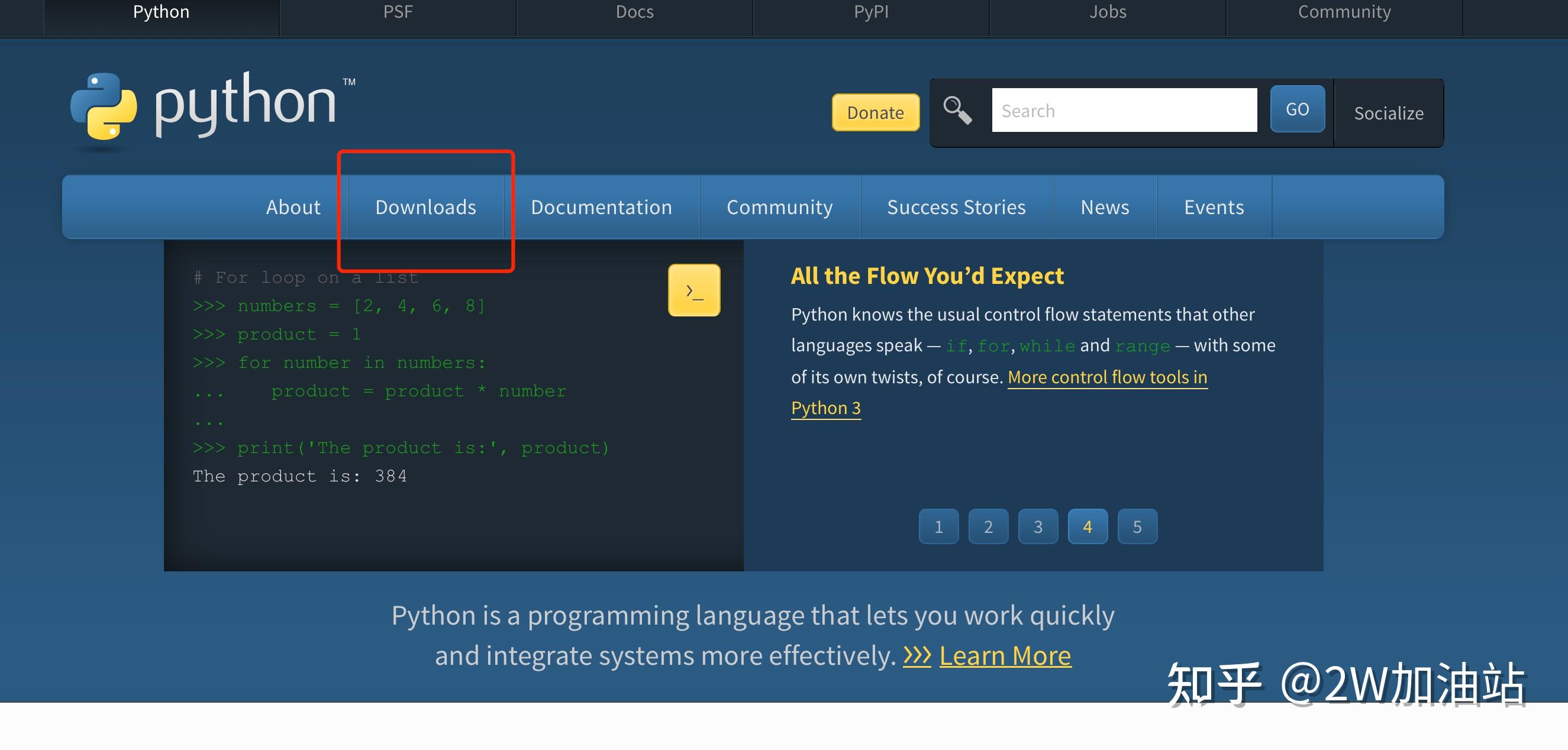Click the yellow Donate button
1568x750 pixels.
tap(875, 112)
